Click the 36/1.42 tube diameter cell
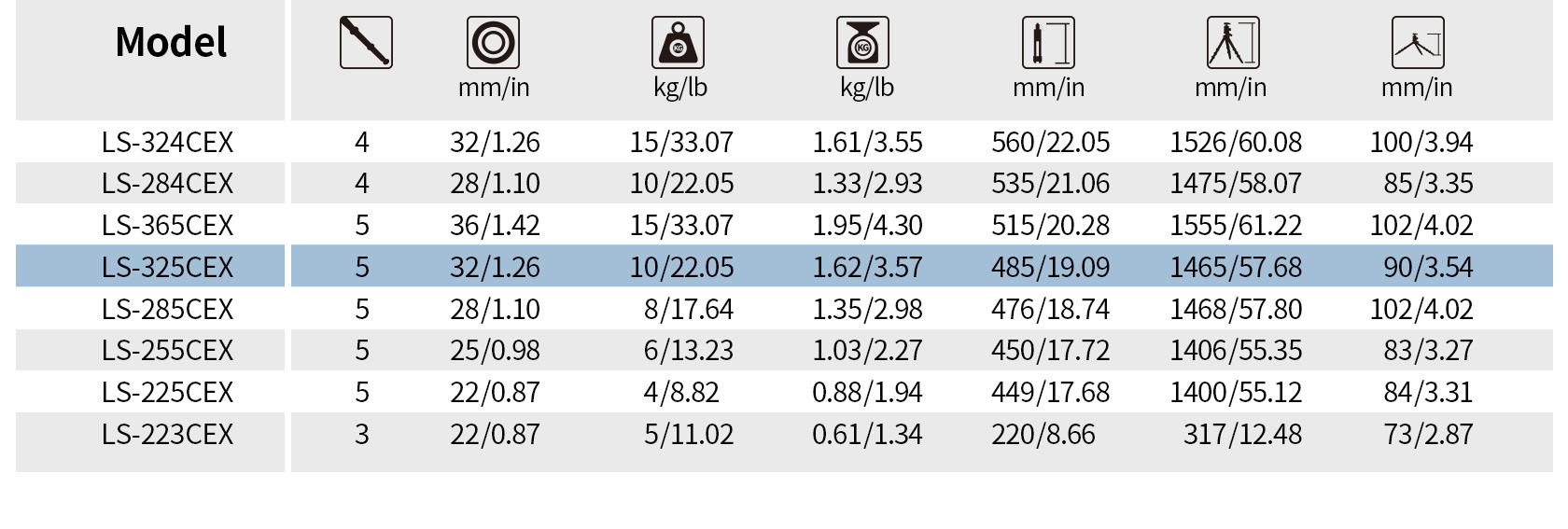Viewport: 1568px width, 529px height. [x=495, y=225]
